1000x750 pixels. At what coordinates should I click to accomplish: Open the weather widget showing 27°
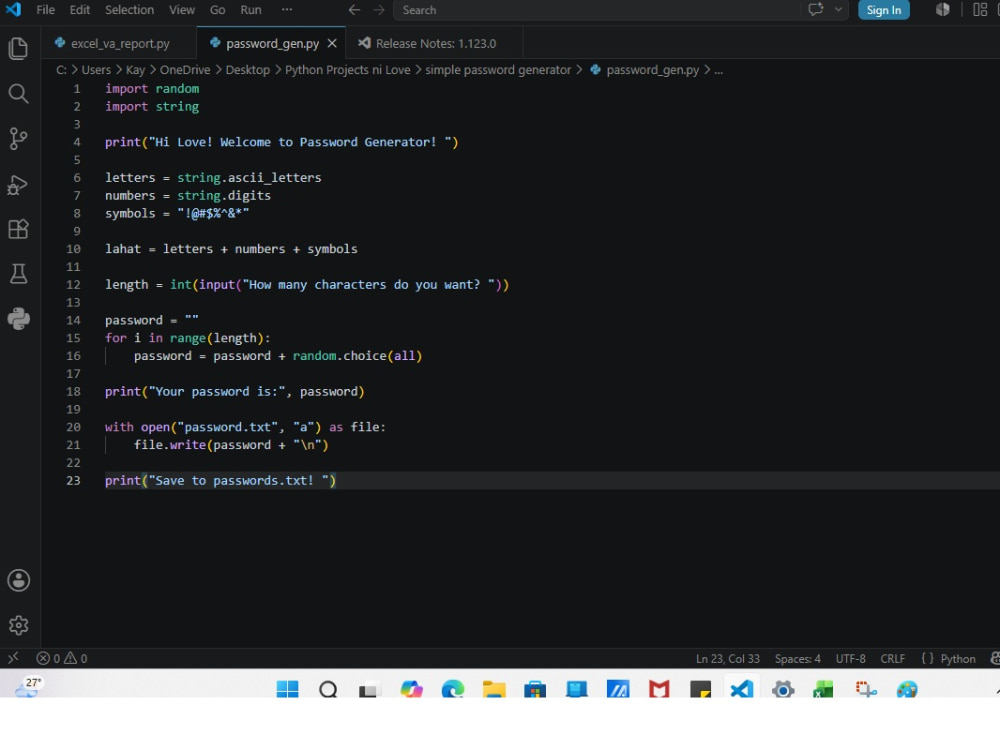[28, 686]
